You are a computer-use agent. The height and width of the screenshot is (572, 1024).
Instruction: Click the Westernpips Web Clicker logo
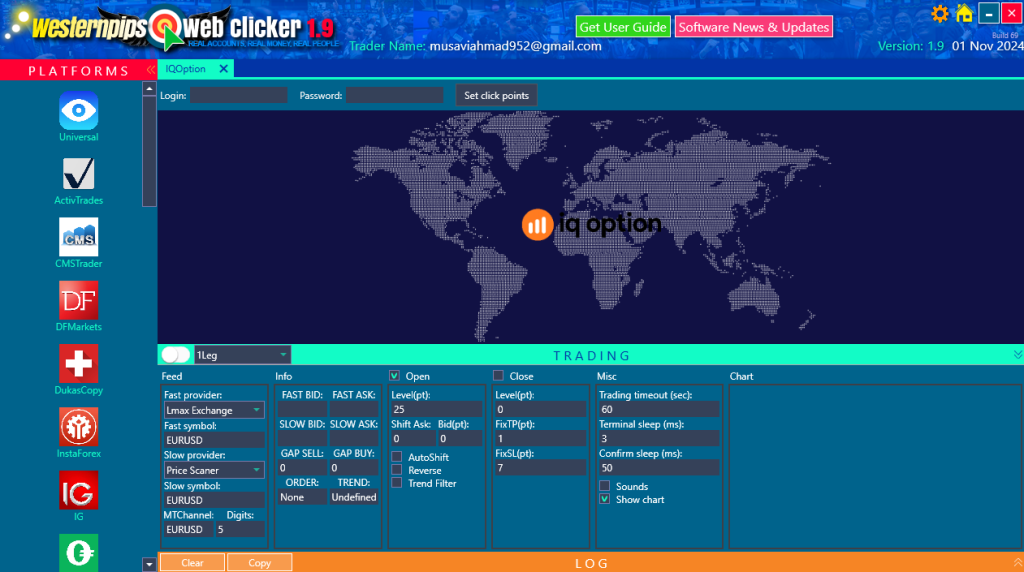tap(173, 28)
